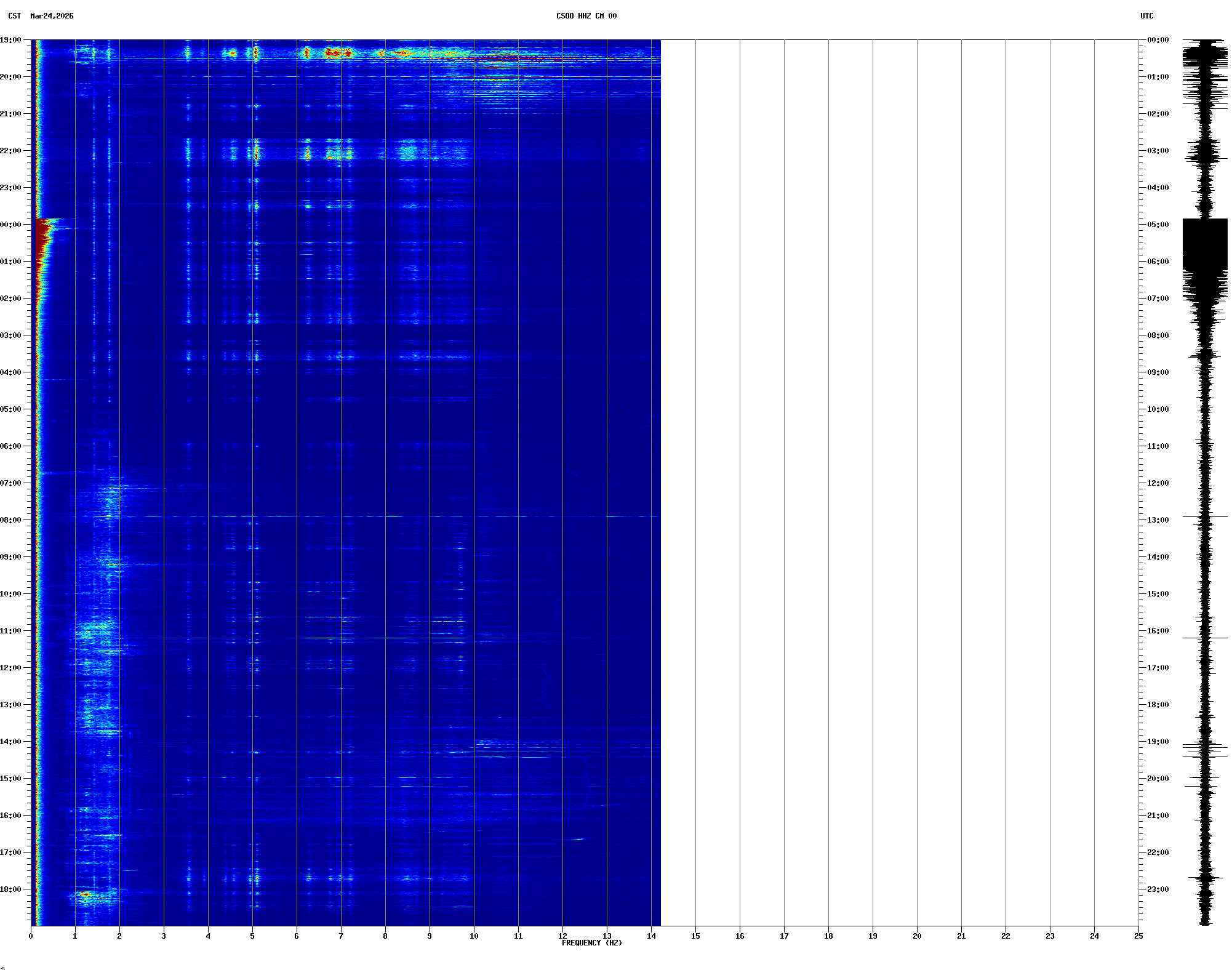1232x975 pixels.
Task: Click the 23:00 UTC time marker
Action: click(x=1158, y=889)
